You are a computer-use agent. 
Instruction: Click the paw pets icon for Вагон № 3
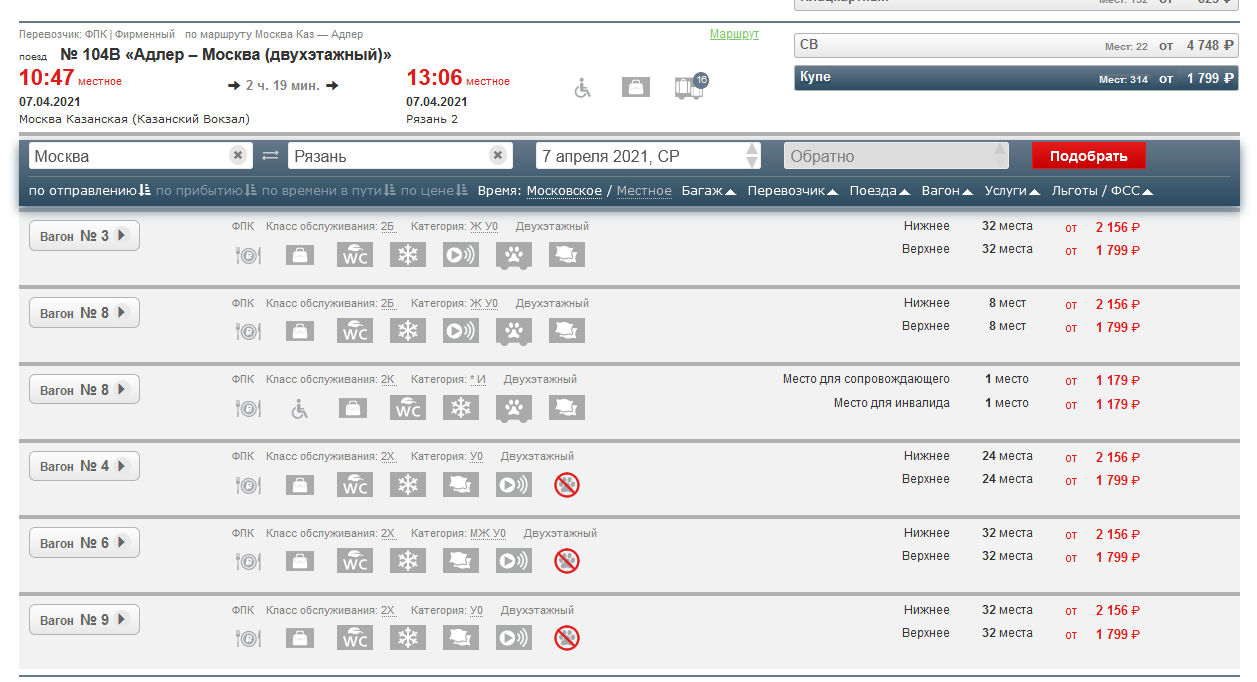[x=513, y=255]
